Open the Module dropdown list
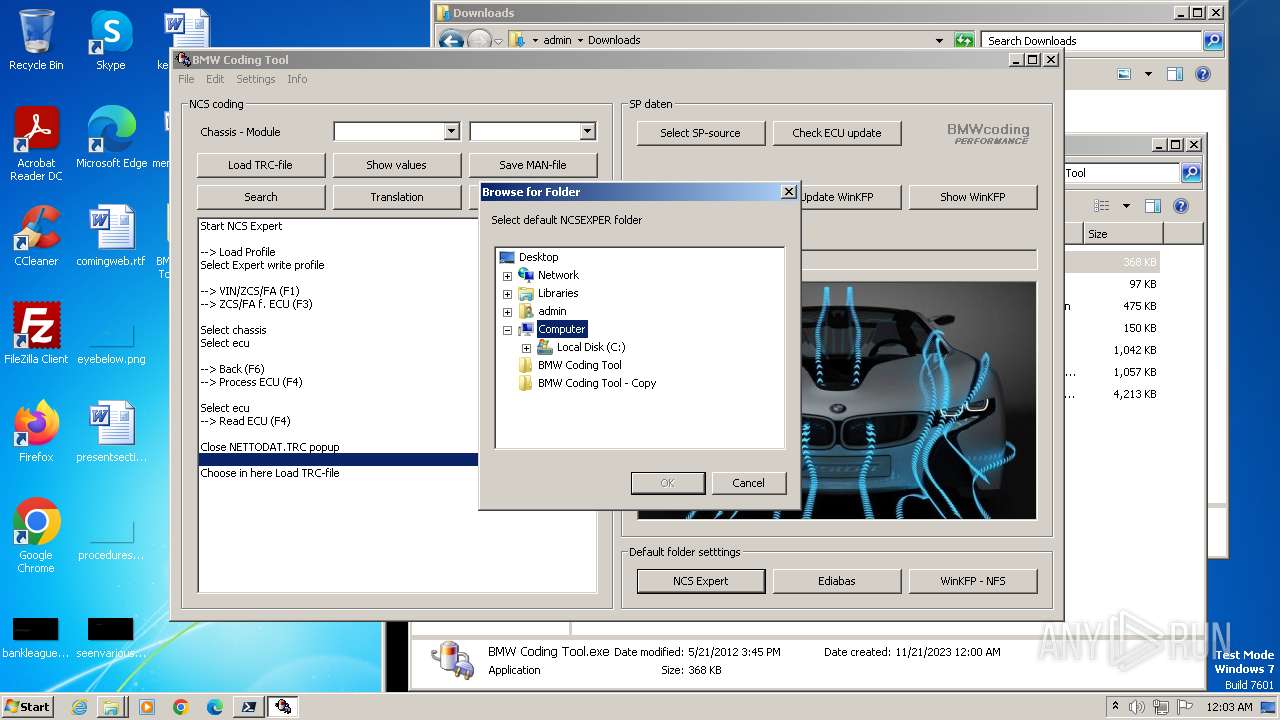 [587, 131]
